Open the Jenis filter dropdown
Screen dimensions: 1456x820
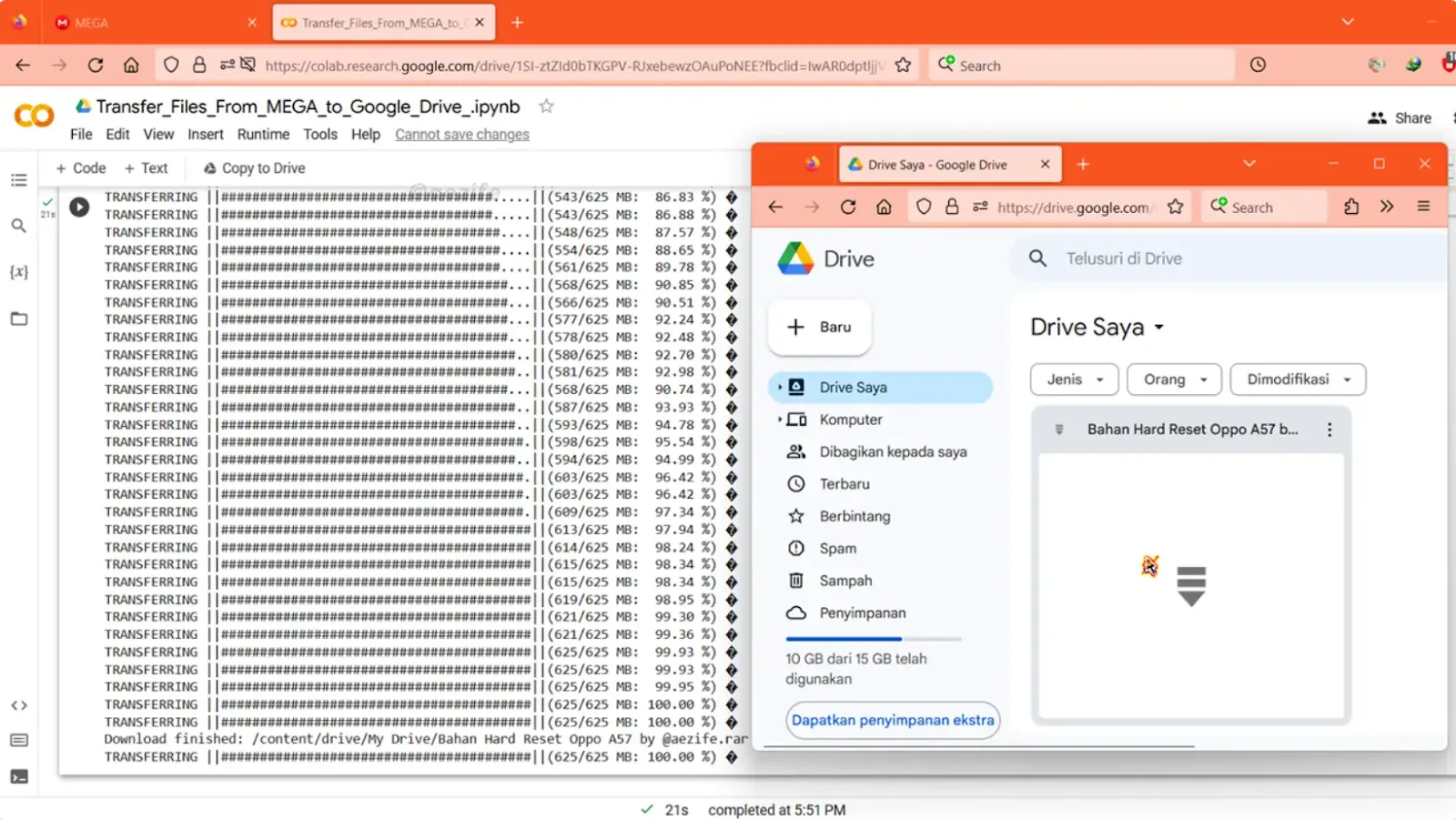(x=1073, y=380)
